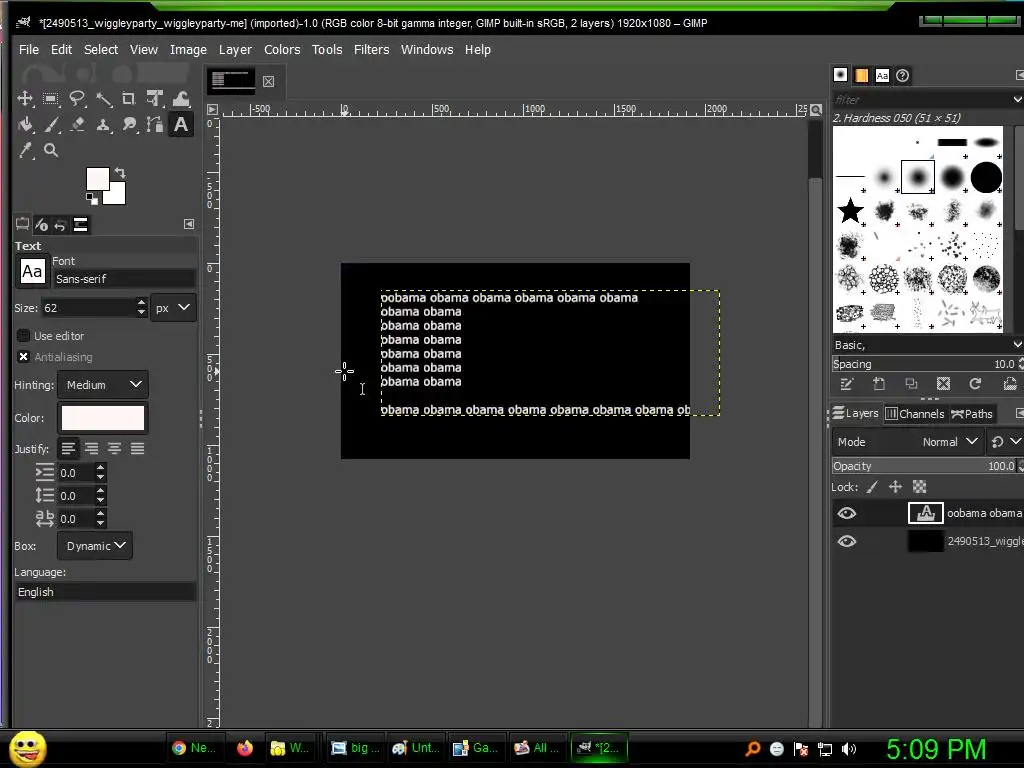The height and width of the screenshot is (768, 1024).
Task: Swap foreground and background colors
Action: pyautogui.click(x=120, y=173)
